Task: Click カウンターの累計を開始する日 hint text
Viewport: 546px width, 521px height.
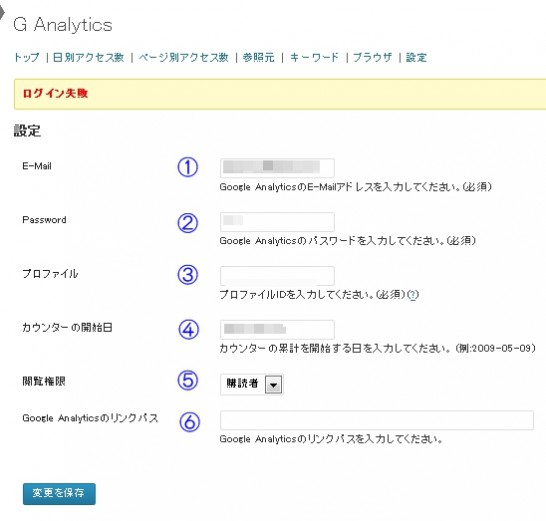Action: tap(377, 348)
